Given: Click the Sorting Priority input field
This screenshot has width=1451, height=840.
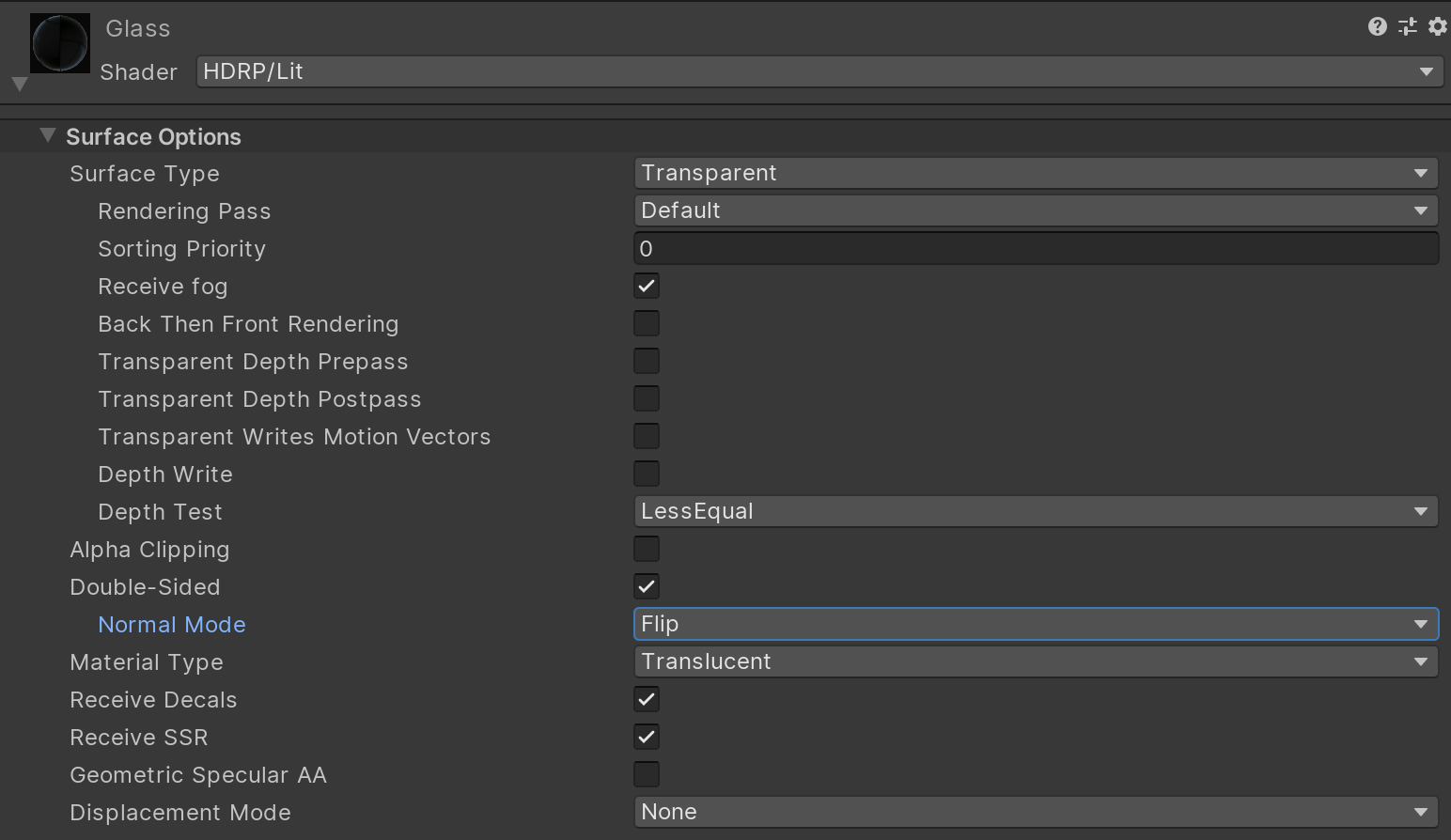Looking at the screenshot, I should pos(1036,249).
